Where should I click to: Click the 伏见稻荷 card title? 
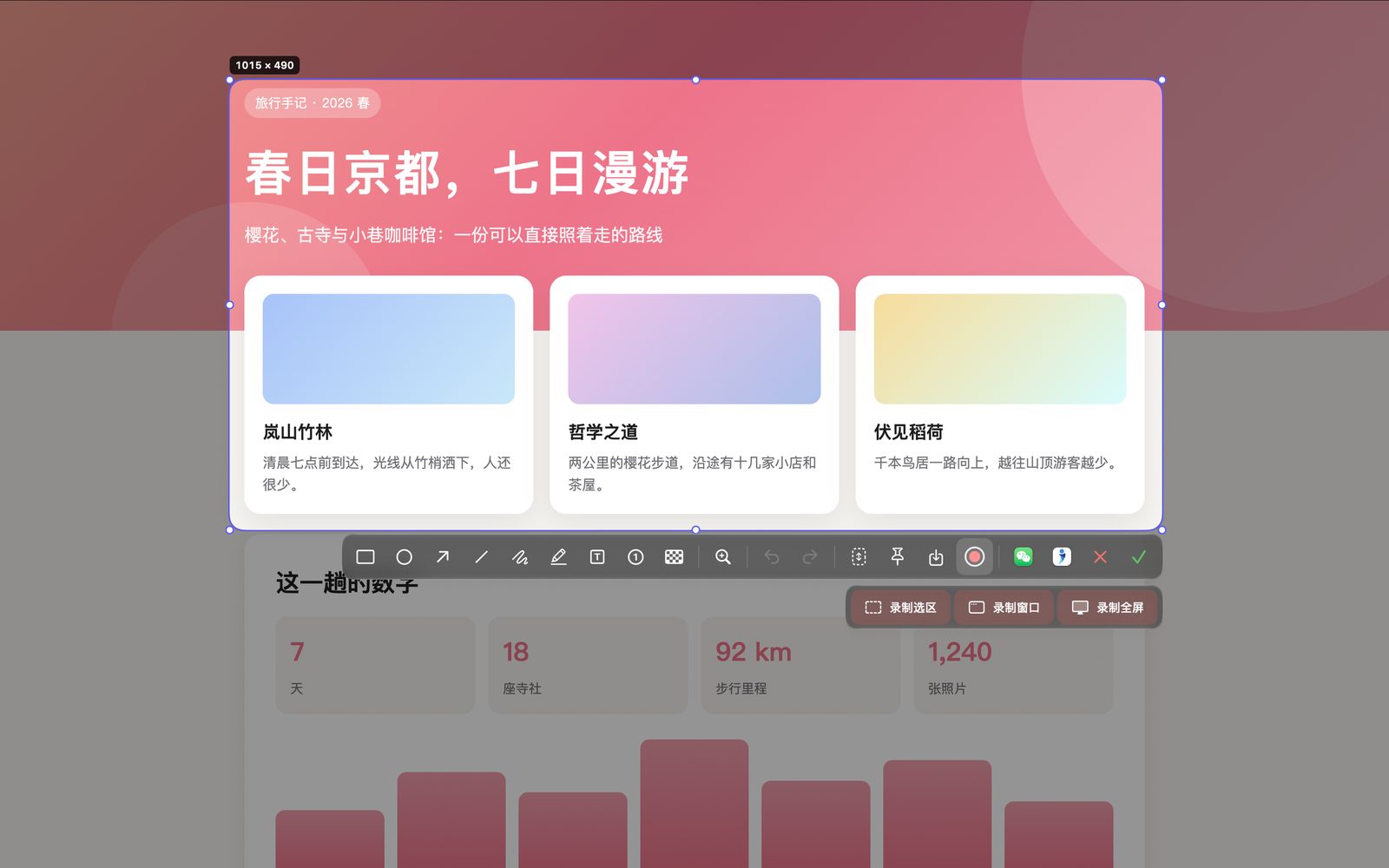click(909, 432)
